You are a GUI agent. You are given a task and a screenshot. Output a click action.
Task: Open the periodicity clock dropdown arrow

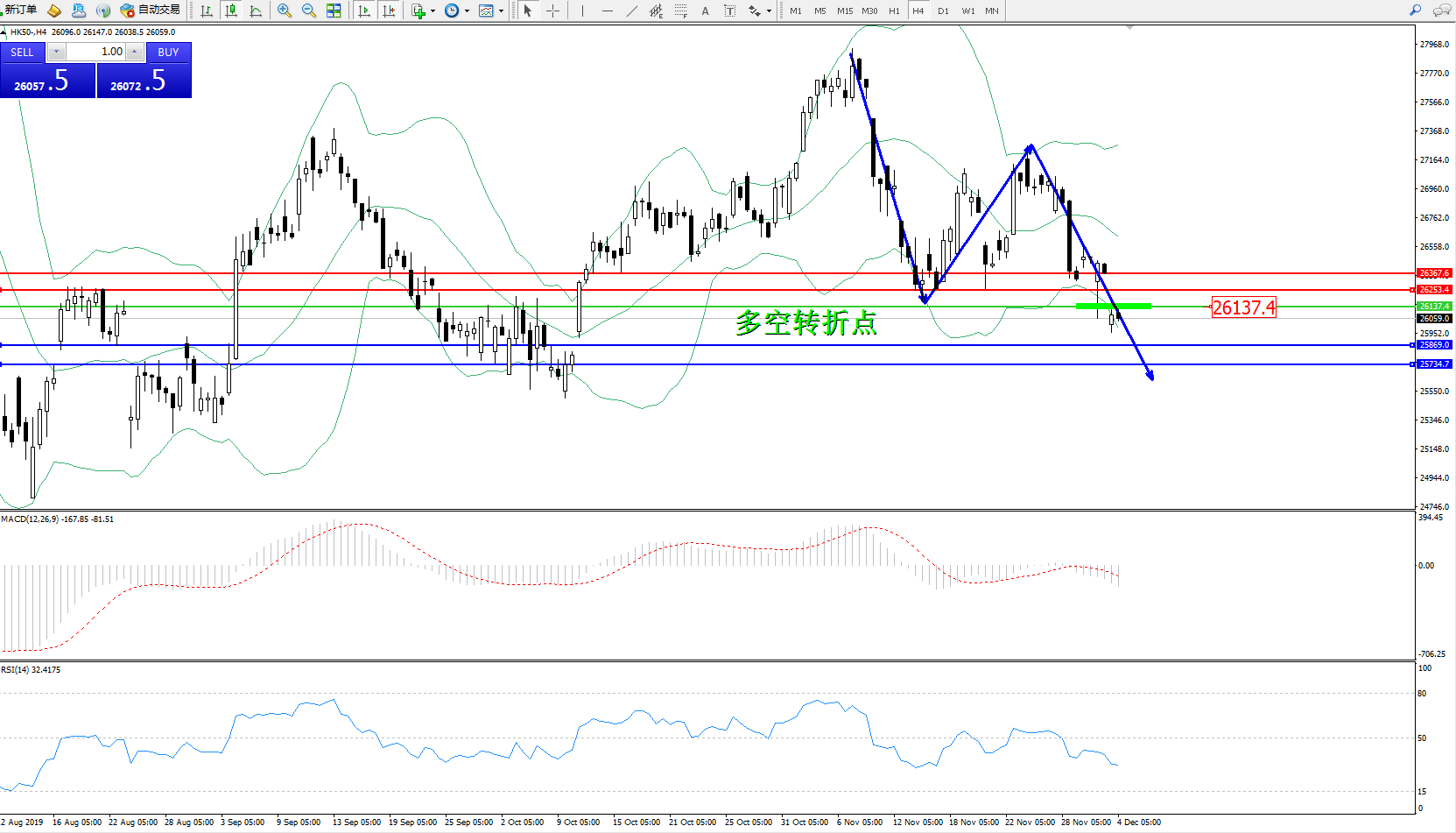coord(467,11)
